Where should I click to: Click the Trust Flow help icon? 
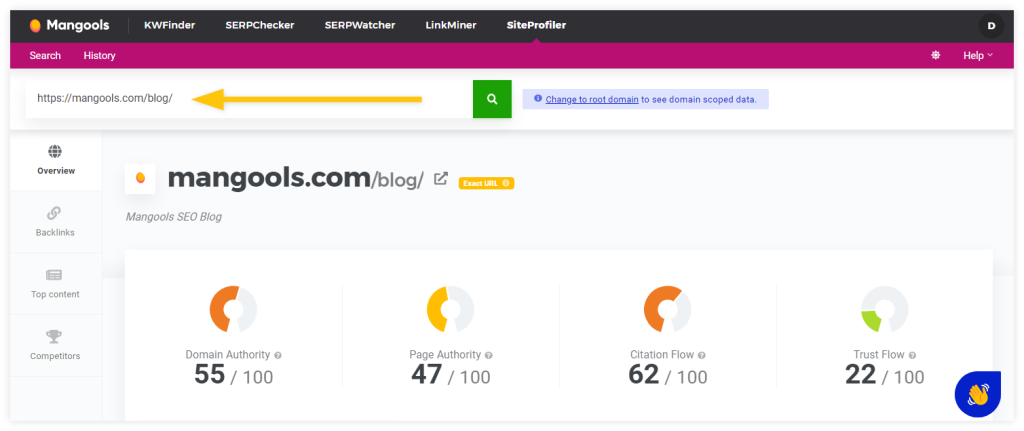(912, 355)
